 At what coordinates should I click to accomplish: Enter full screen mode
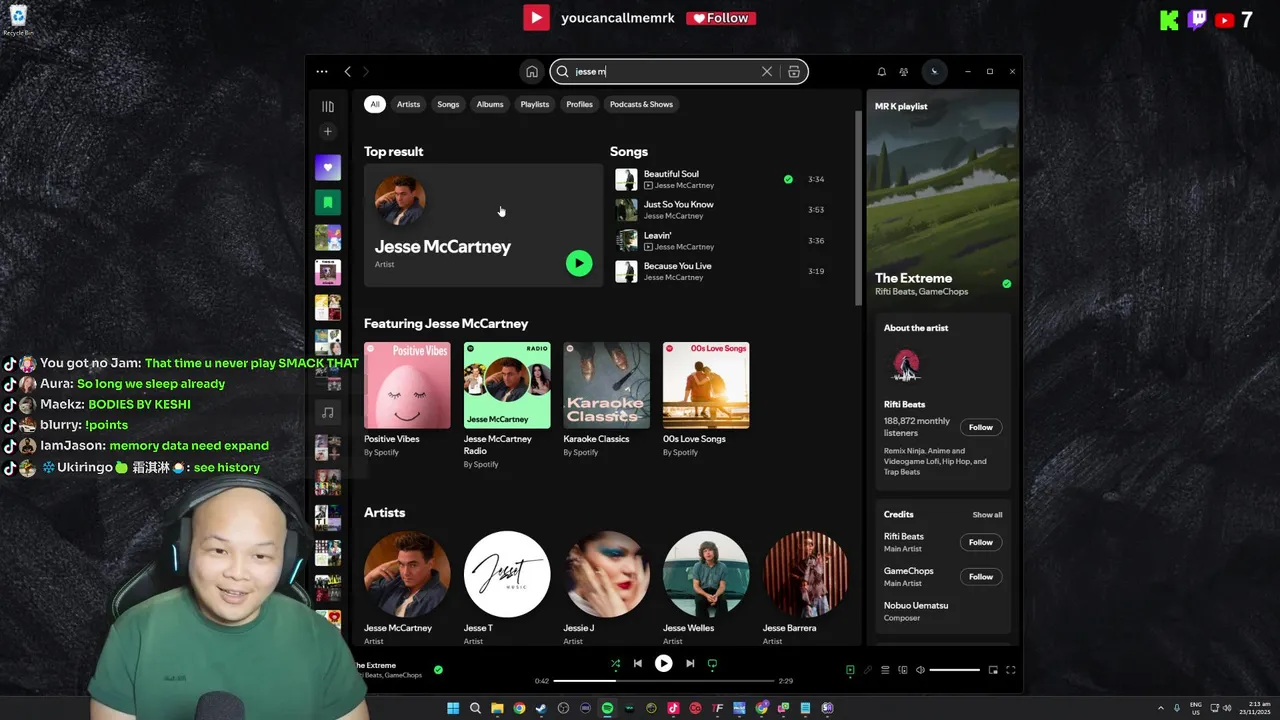pyautogui.click(x=1011, y=670)
